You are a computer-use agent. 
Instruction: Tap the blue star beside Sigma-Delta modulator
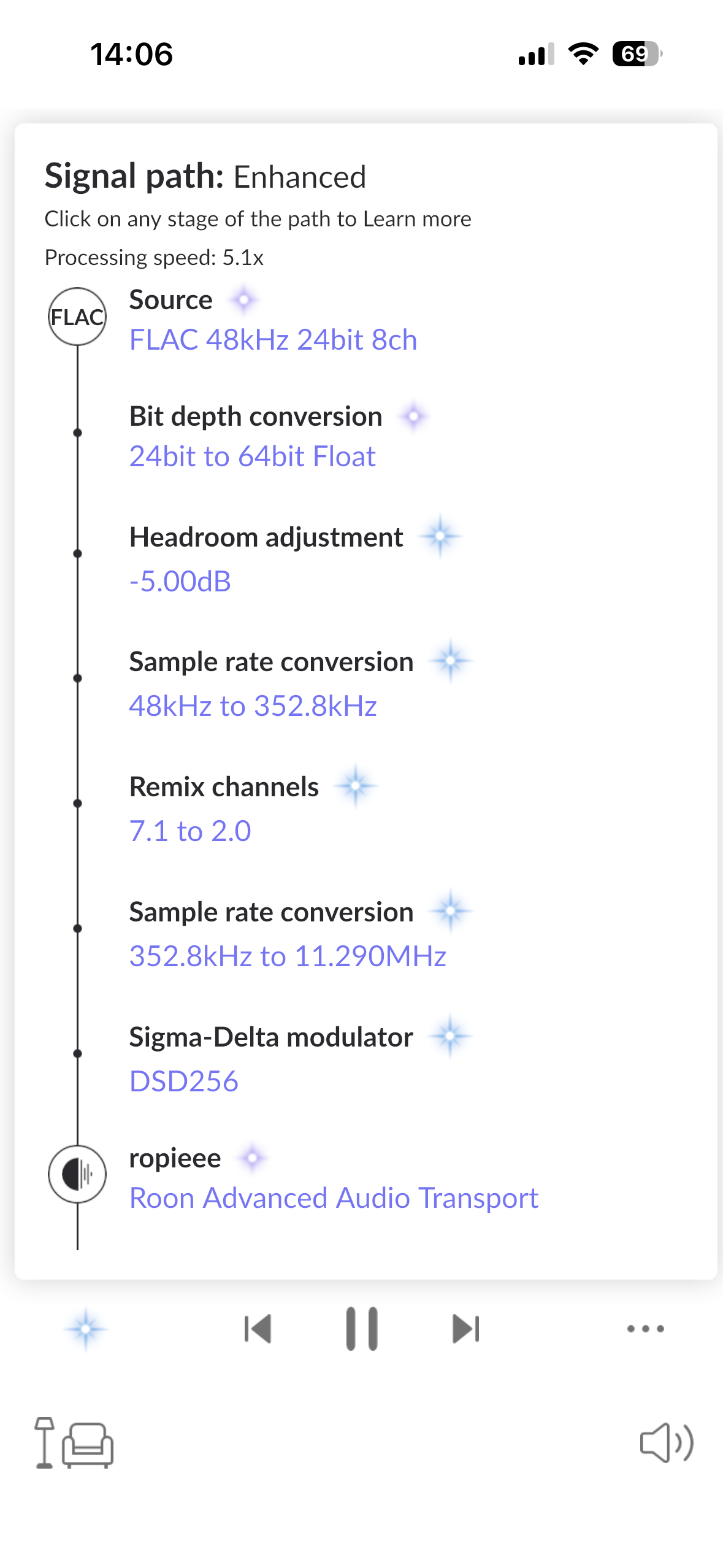coord(450,1036)
